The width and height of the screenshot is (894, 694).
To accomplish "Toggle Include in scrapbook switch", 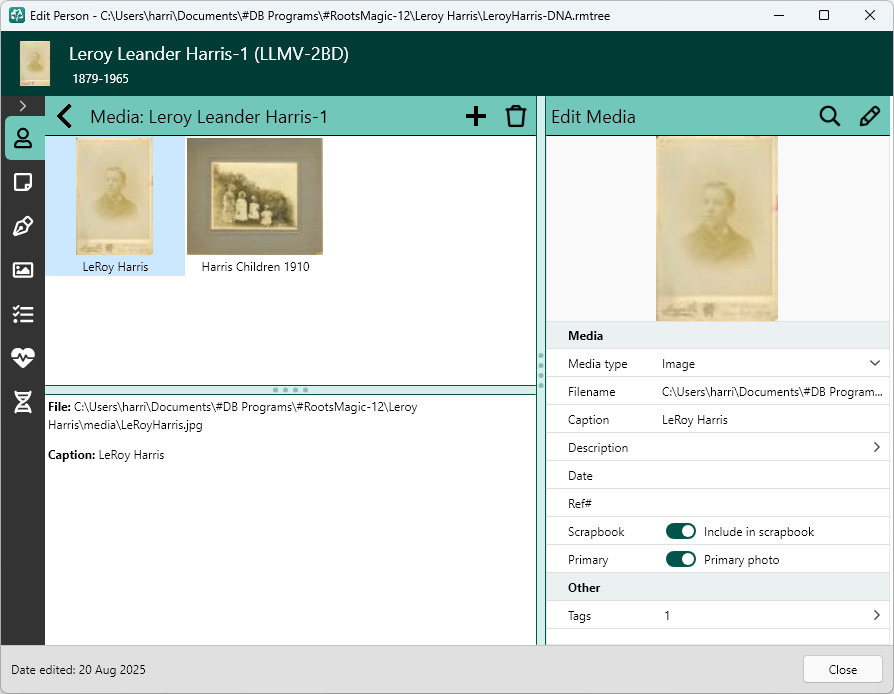I will [681, 531].
